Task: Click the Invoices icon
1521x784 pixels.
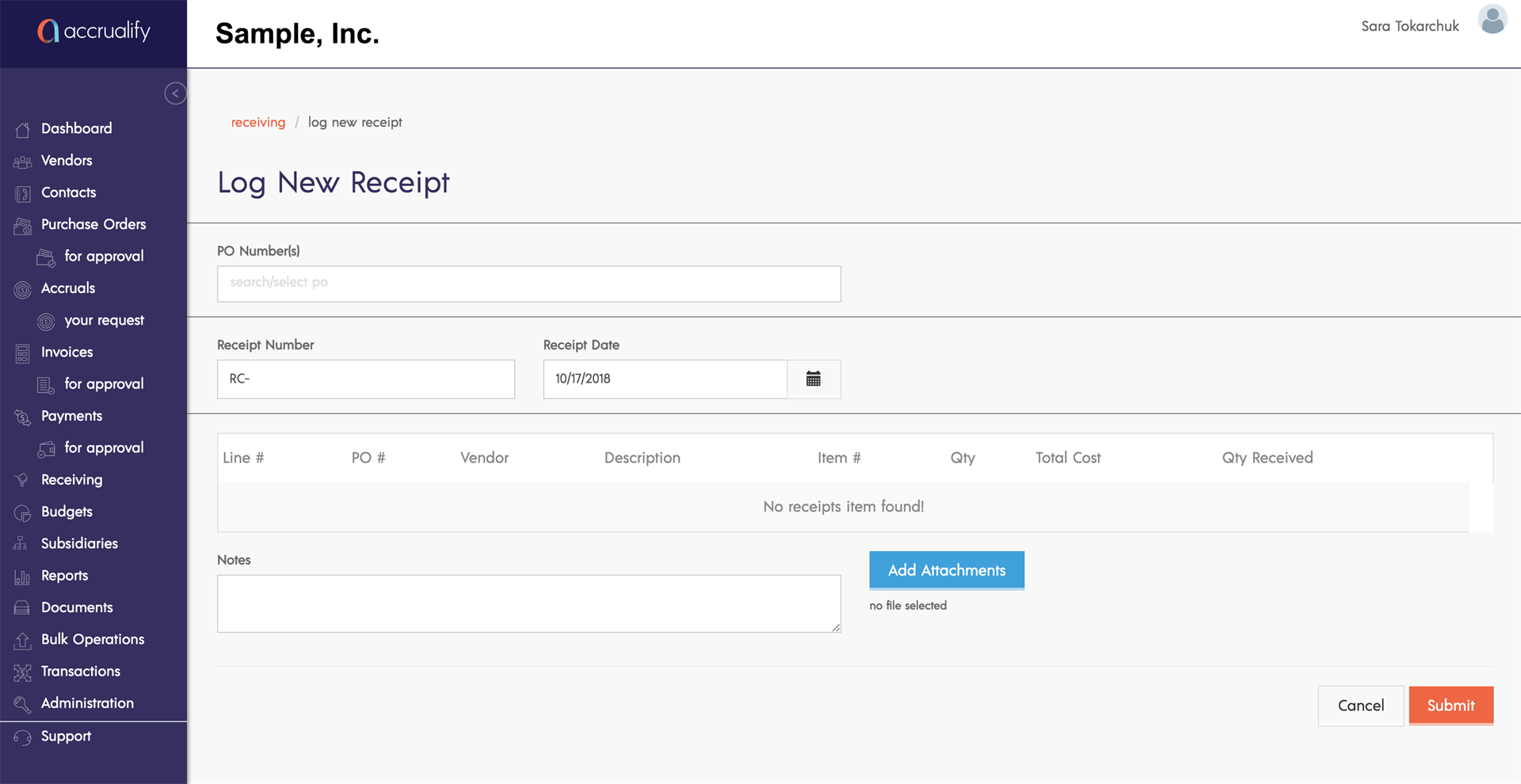Action: (22, 353)
